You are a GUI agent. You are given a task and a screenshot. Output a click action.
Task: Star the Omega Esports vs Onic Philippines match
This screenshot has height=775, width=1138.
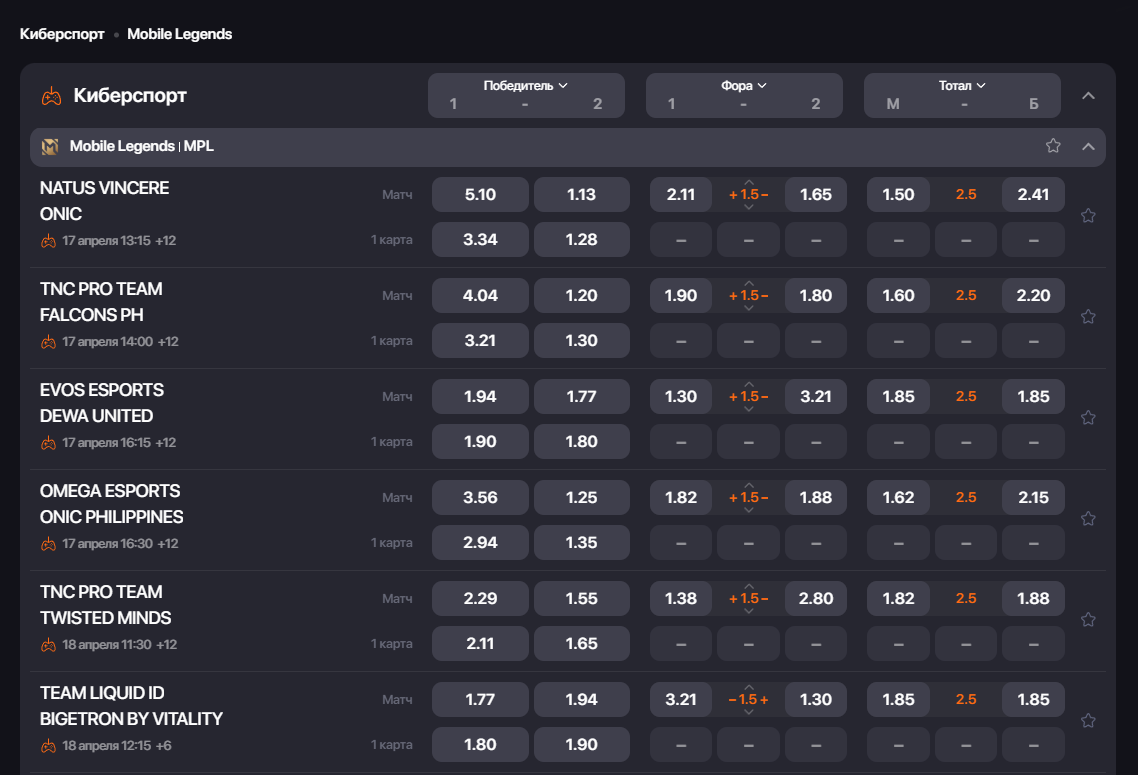point(1088,518)
